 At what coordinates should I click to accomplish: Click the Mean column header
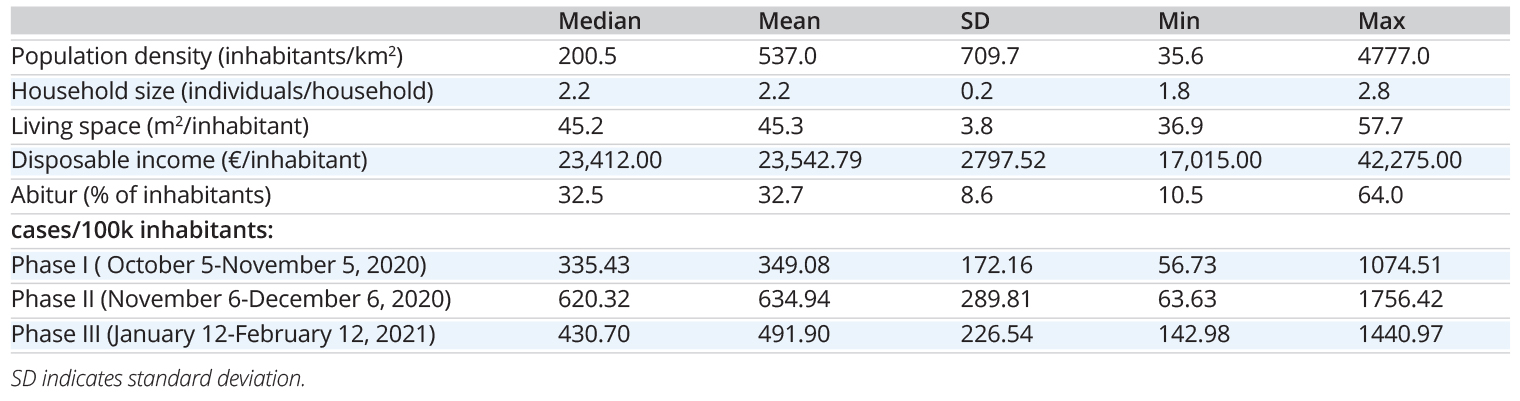click(x=789, y=21)
